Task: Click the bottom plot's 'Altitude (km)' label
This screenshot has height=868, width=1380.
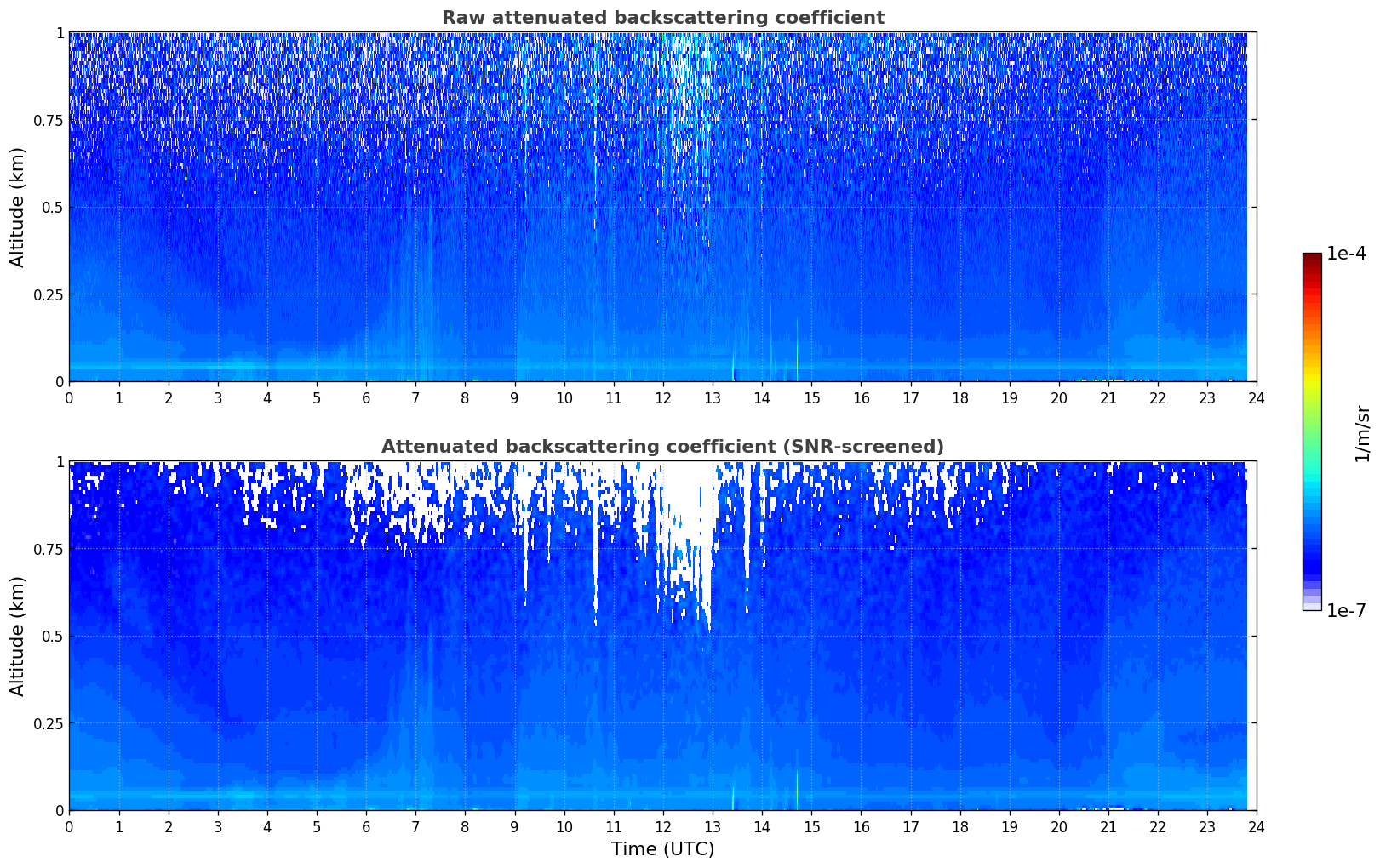Action: [x=18, y=636]
